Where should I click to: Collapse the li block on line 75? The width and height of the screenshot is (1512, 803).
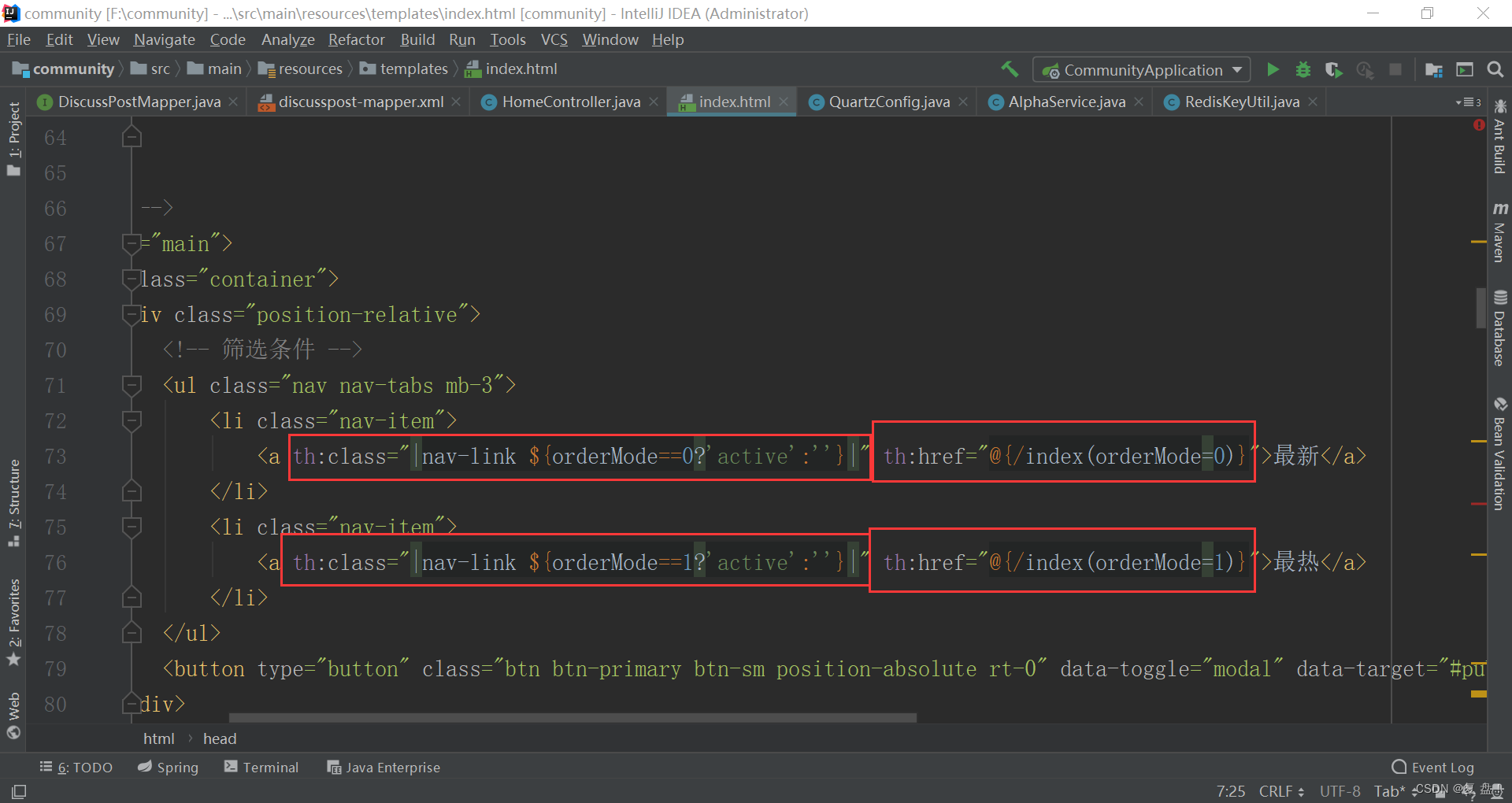(132, 527)
